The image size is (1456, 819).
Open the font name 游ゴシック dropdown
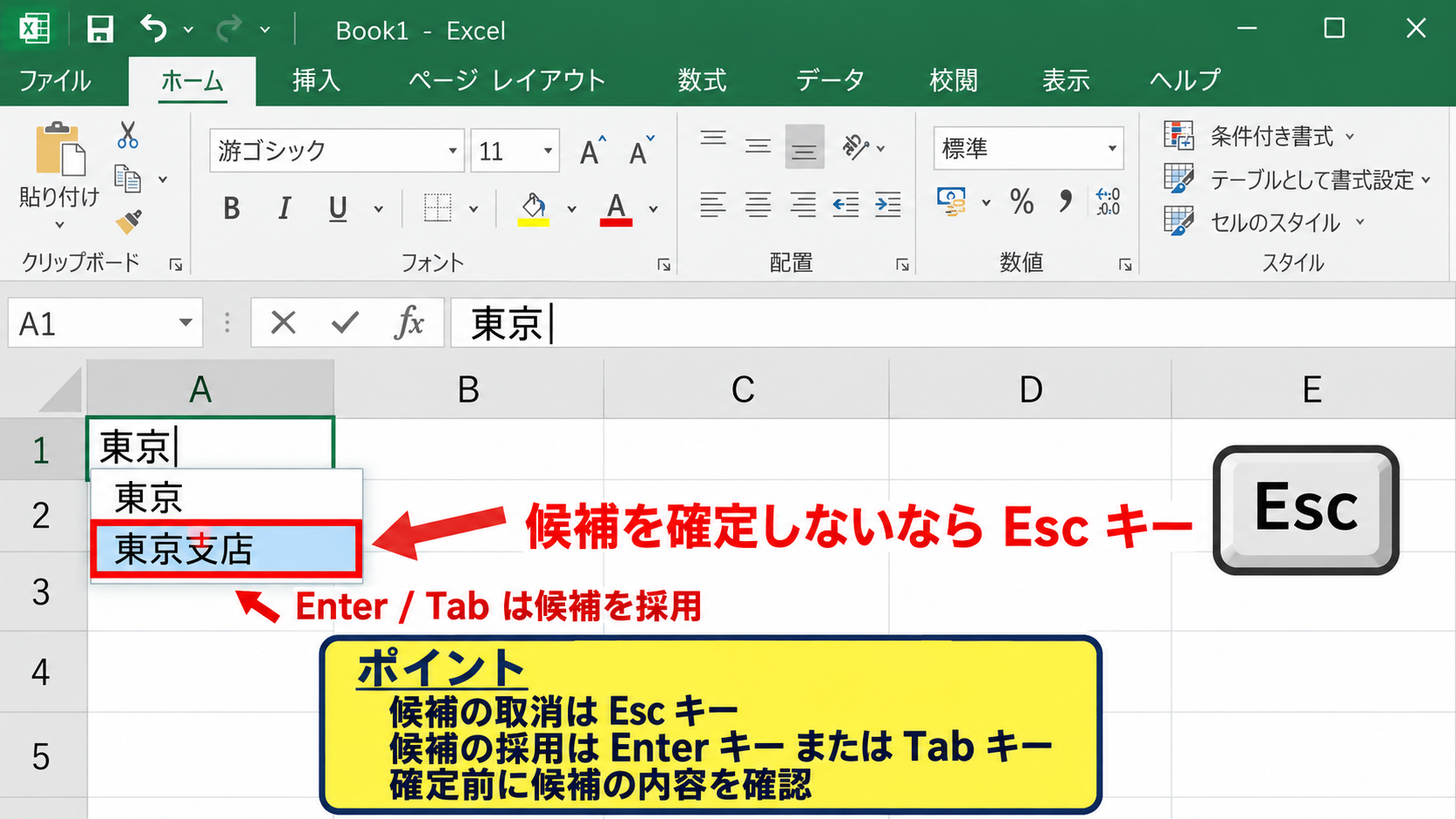[453, 151]
